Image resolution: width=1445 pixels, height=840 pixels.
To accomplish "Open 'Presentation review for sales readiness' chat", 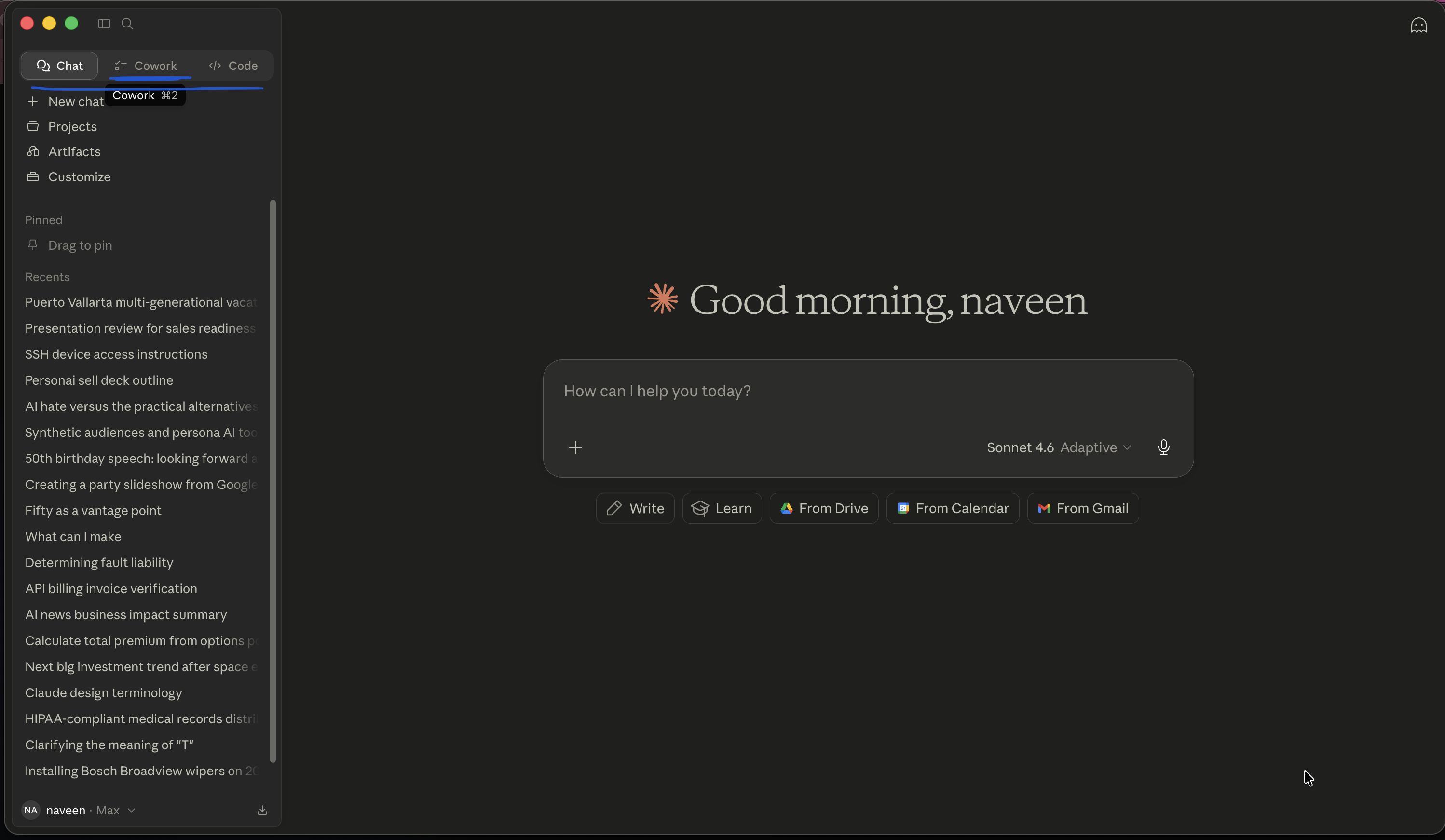I will (x=142, y=328).
